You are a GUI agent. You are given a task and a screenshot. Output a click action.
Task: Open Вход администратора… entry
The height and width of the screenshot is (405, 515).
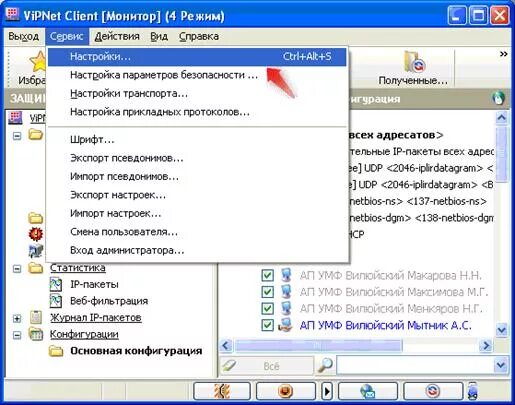pos(197,250)
